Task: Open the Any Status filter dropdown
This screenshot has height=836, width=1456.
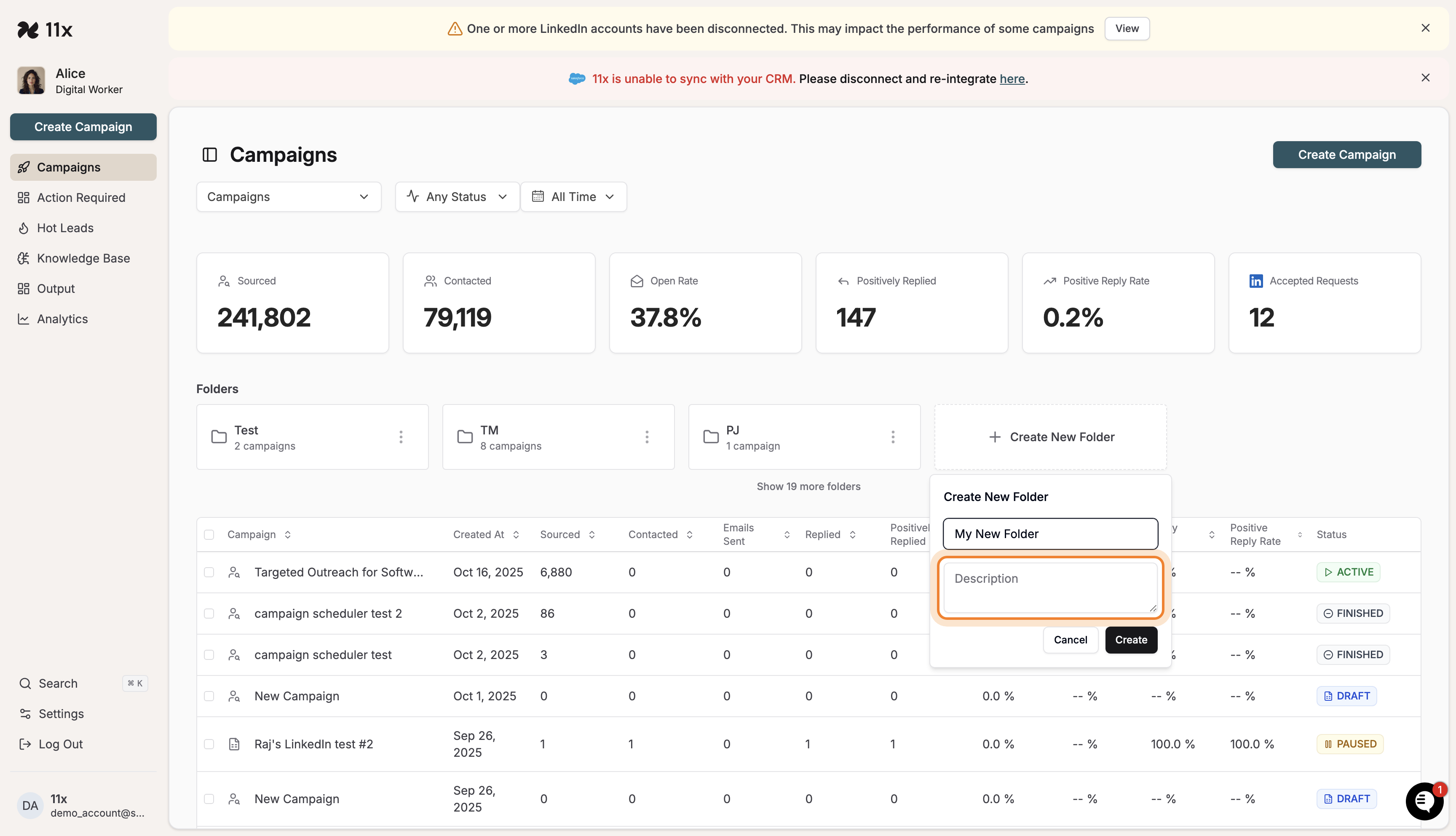Action: pyautogui.click(x=457, y=197)
